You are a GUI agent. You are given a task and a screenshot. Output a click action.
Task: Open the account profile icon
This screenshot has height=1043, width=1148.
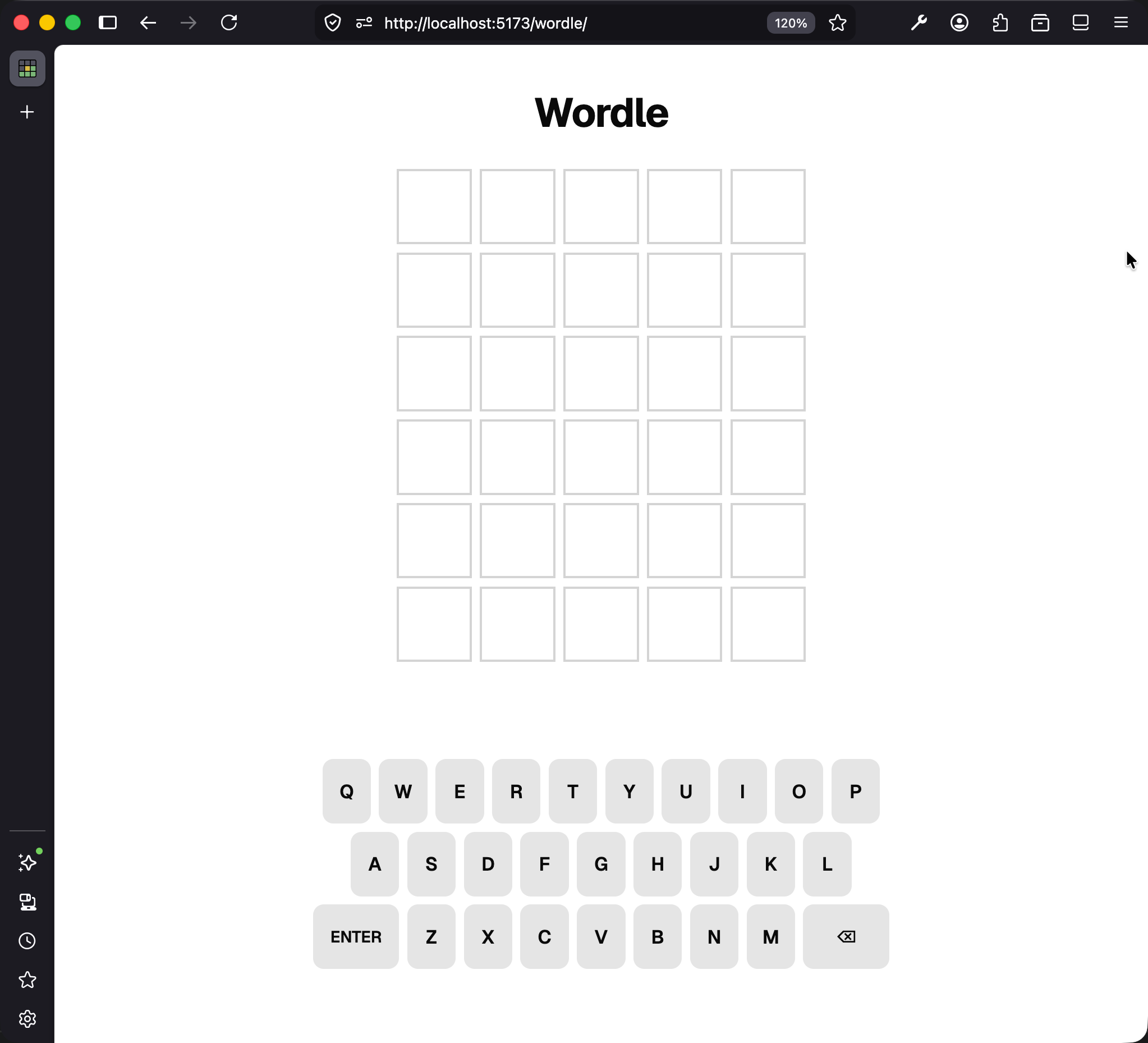point(959,23)
